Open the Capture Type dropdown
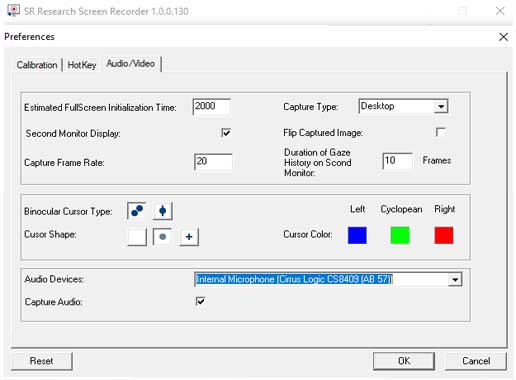Screen dimensions: 516x380 (403, 106)
